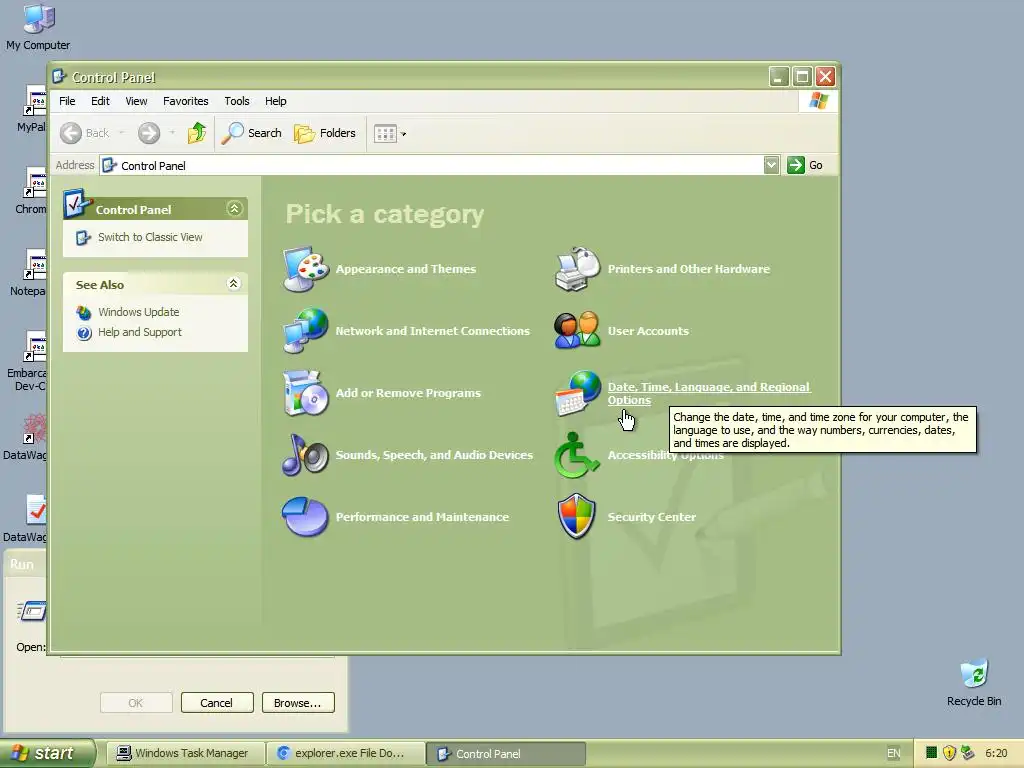Viewport: 1024px width, 768px height.
Task: Click the Control Panel title bar icon
Action: 59,76
